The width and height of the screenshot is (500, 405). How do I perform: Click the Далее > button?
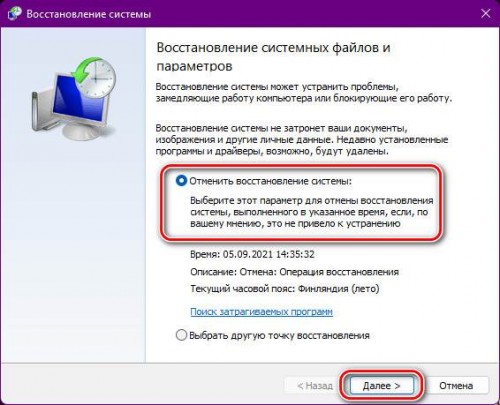point(381,386)
